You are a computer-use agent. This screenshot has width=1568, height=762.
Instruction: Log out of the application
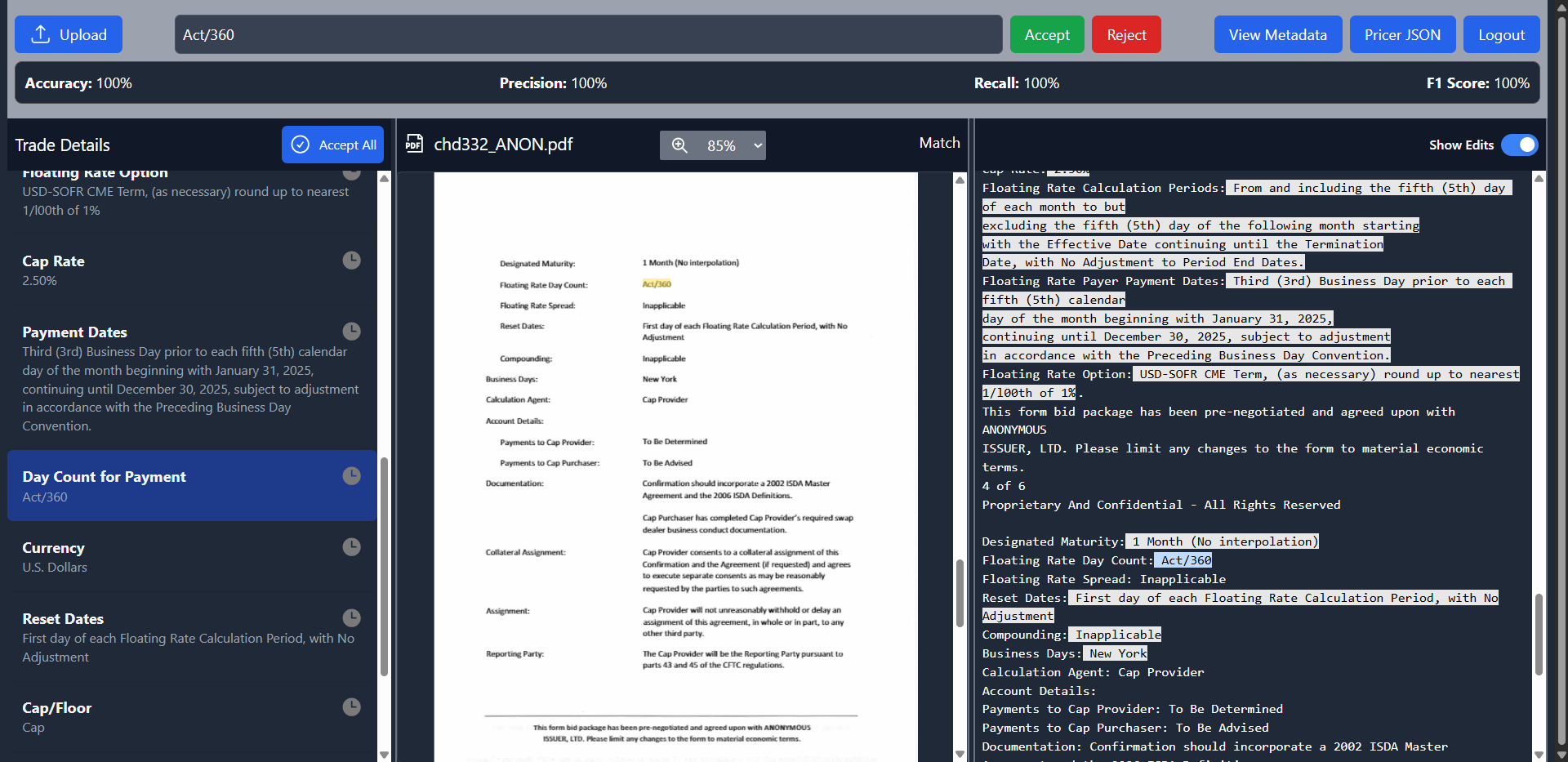point(1501,34)
